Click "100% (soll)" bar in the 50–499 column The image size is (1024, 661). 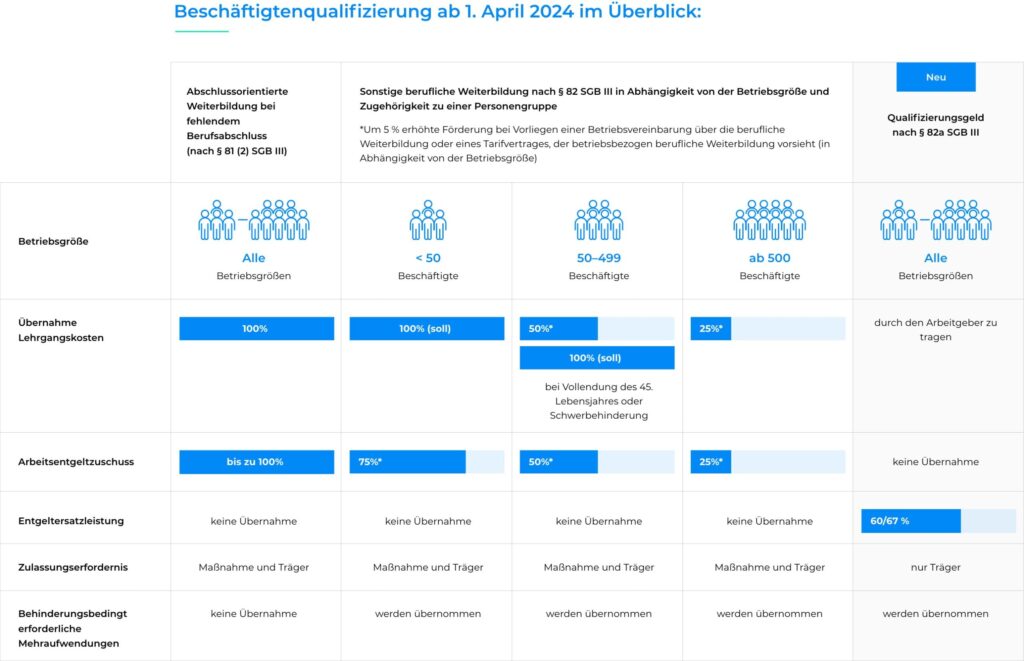(597, 358)
